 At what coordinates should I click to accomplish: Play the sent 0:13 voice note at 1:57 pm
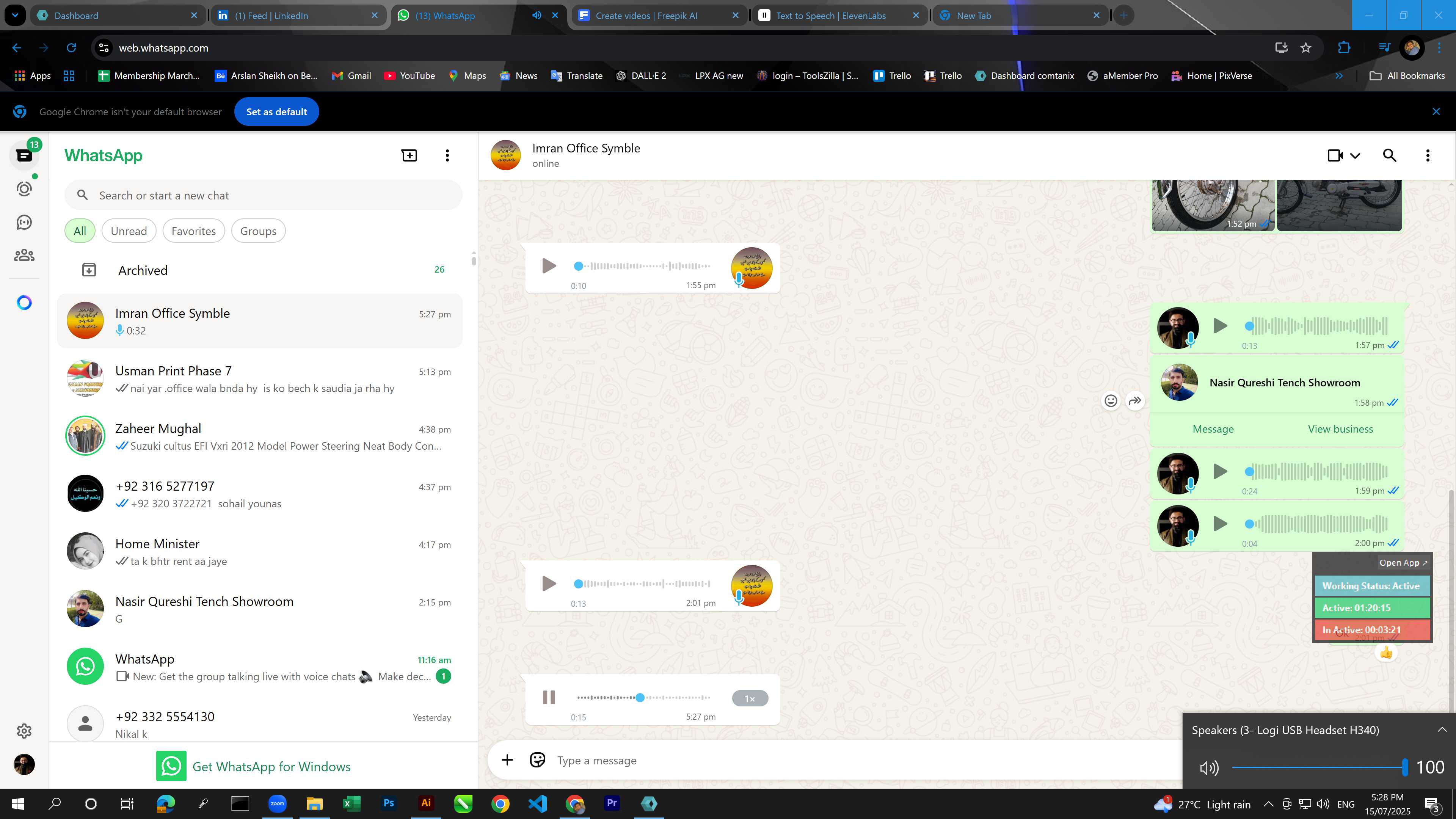click(x=1220, y=326)
